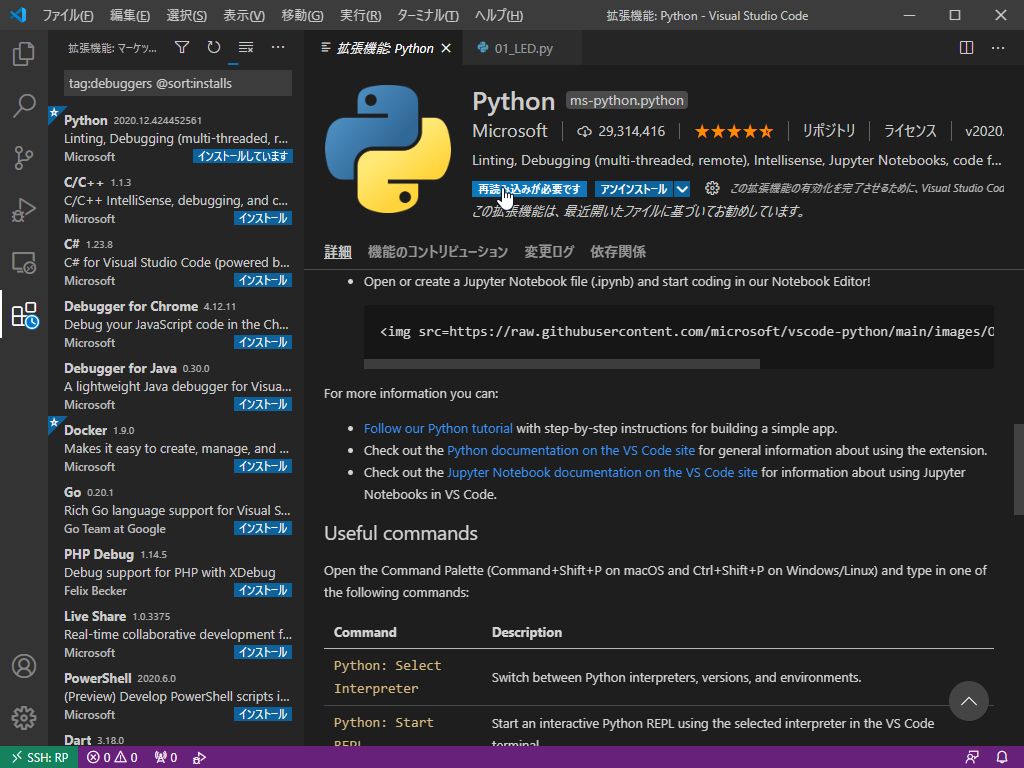Open the Extensions panel views menu
This screenshot has width=1024, height=768.
coord(277,47)
